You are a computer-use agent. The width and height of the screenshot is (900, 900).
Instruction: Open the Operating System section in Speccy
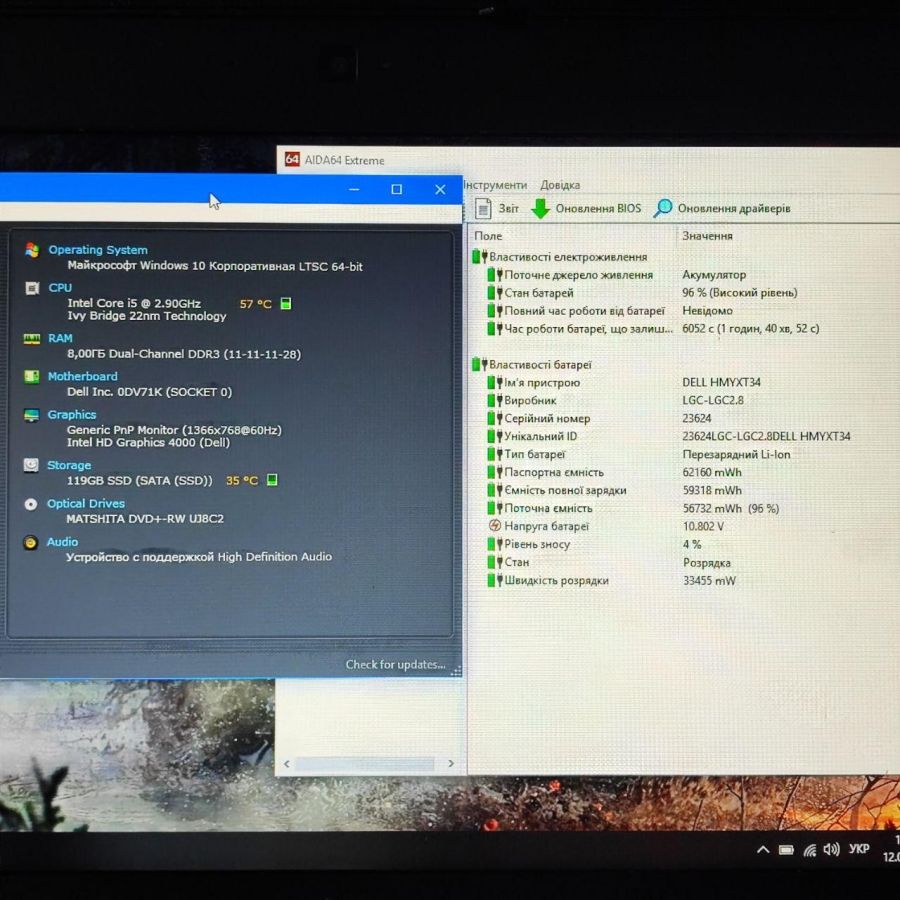click(98, 250)
